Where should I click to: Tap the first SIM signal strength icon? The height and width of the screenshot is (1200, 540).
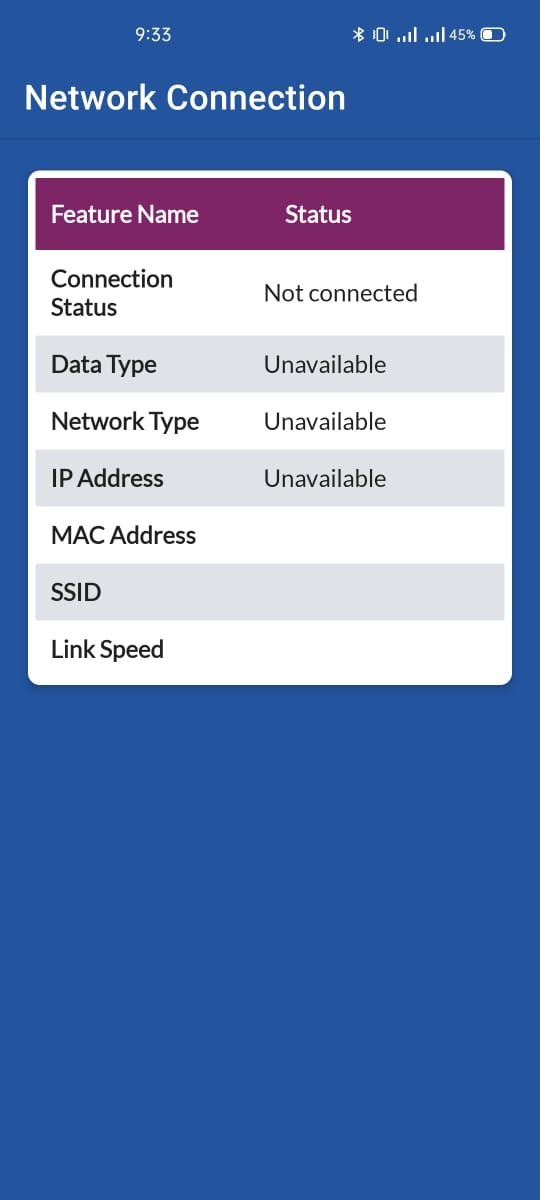407,35
